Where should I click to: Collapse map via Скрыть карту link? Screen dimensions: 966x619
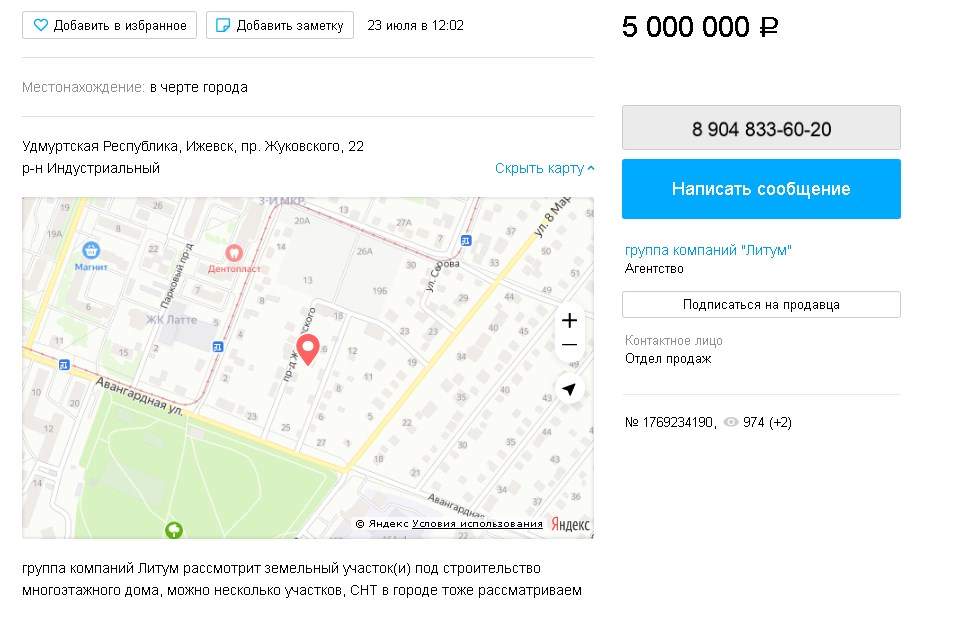point(545,168)
